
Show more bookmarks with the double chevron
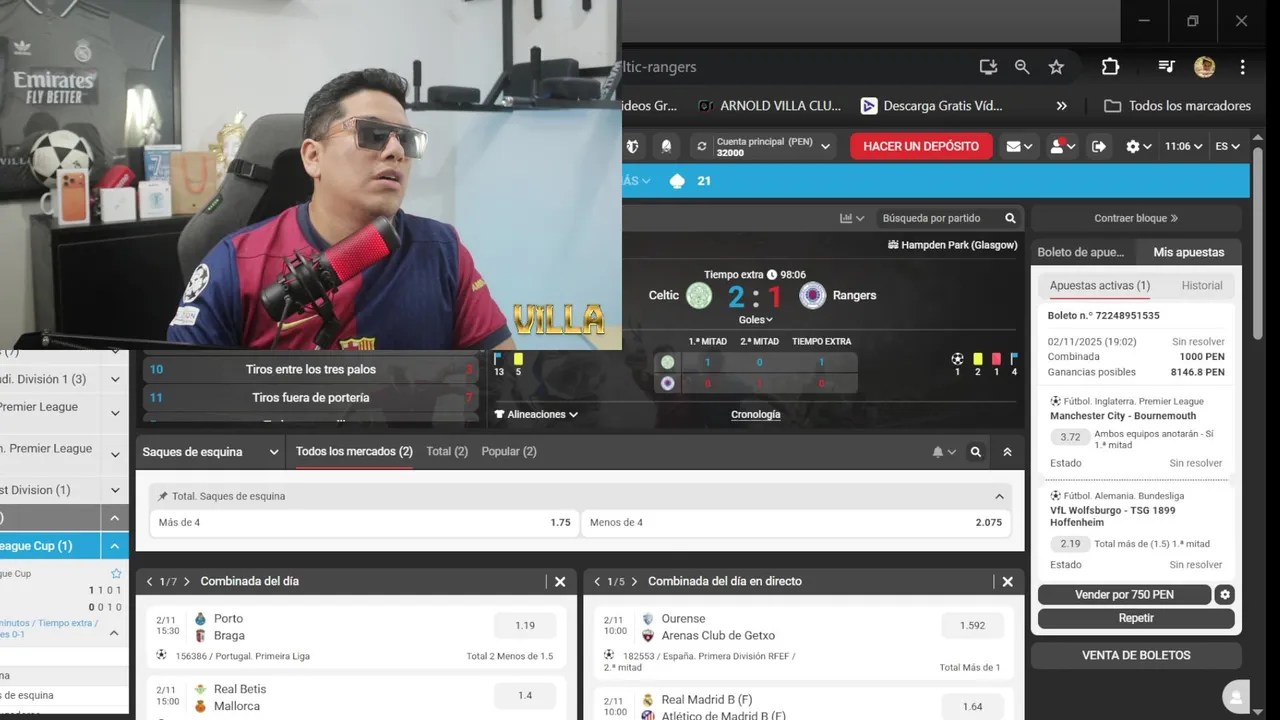coord(1062,106)
